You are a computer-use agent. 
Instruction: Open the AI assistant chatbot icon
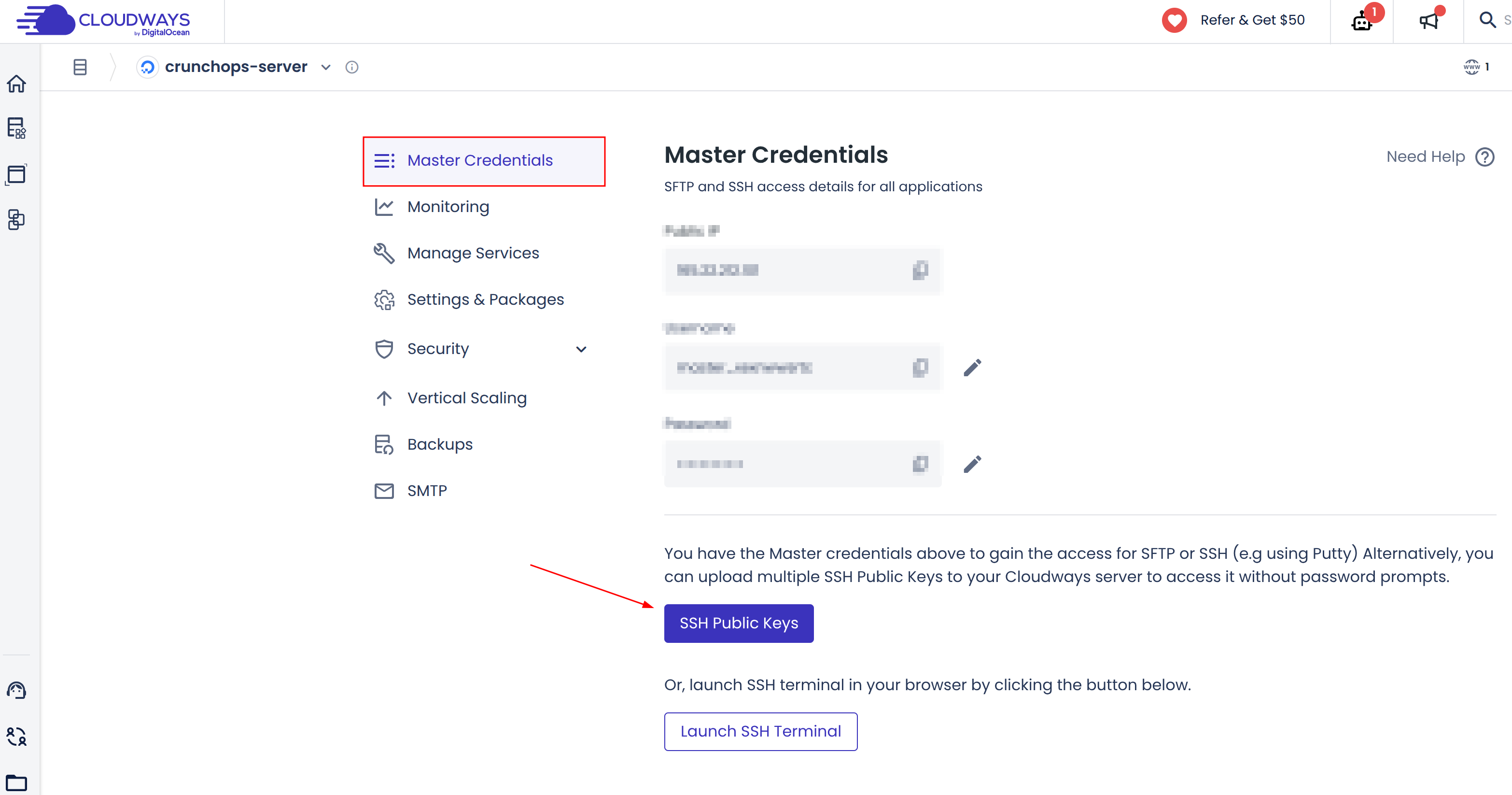pyautogui.click(x=1362, y=21)
